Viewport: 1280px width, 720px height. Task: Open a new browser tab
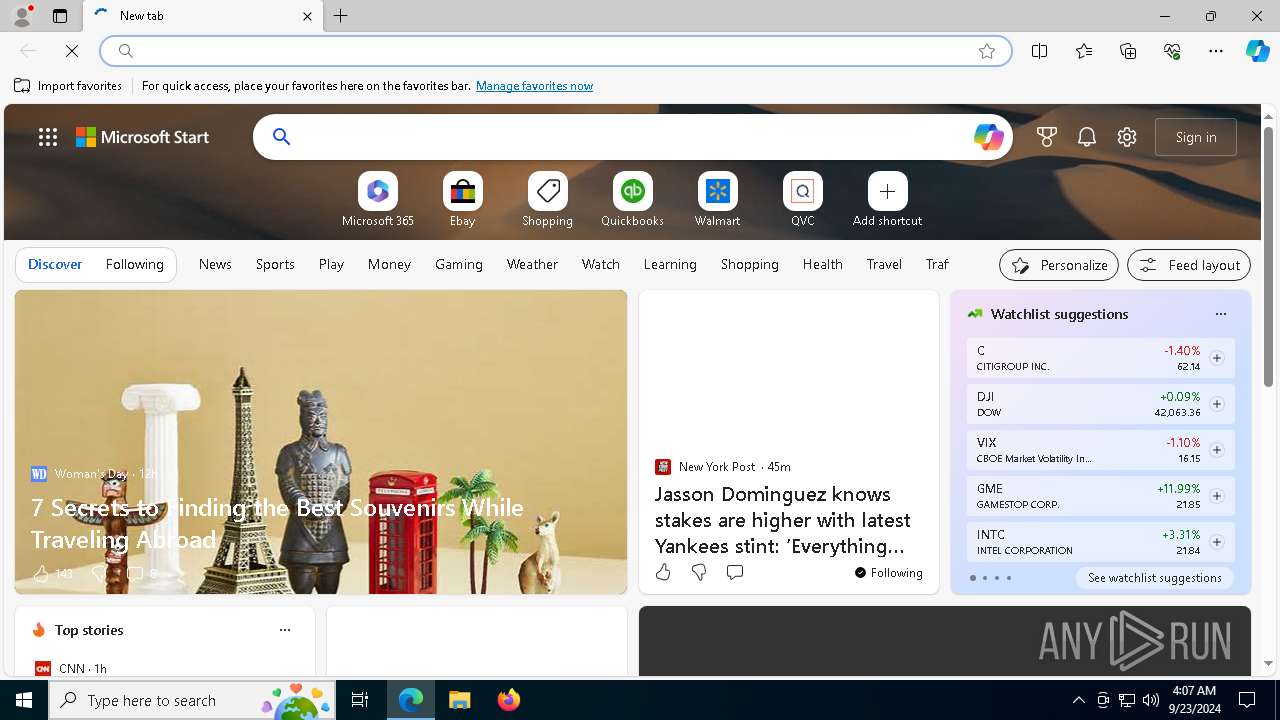pyautogui.click(x=341, y=16)
